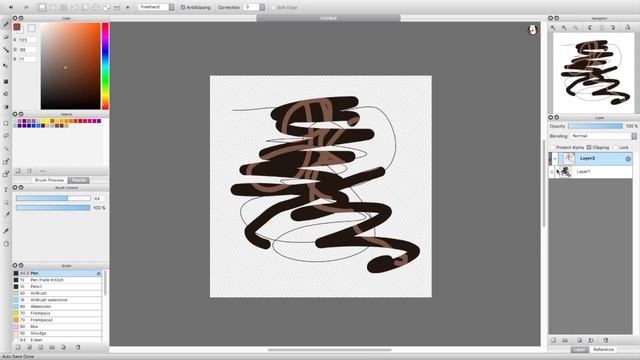The height and width of the screenshot is (360, 640).
Task: Select the Eraser tool in the left toolbar
Action: [6, 38]
